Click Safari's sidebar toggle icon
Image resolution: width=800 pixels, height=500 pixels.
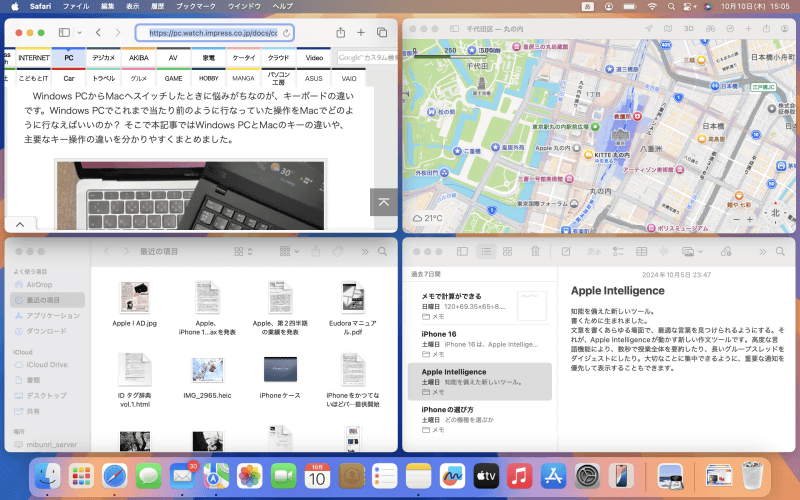click(x=64, y=33)
